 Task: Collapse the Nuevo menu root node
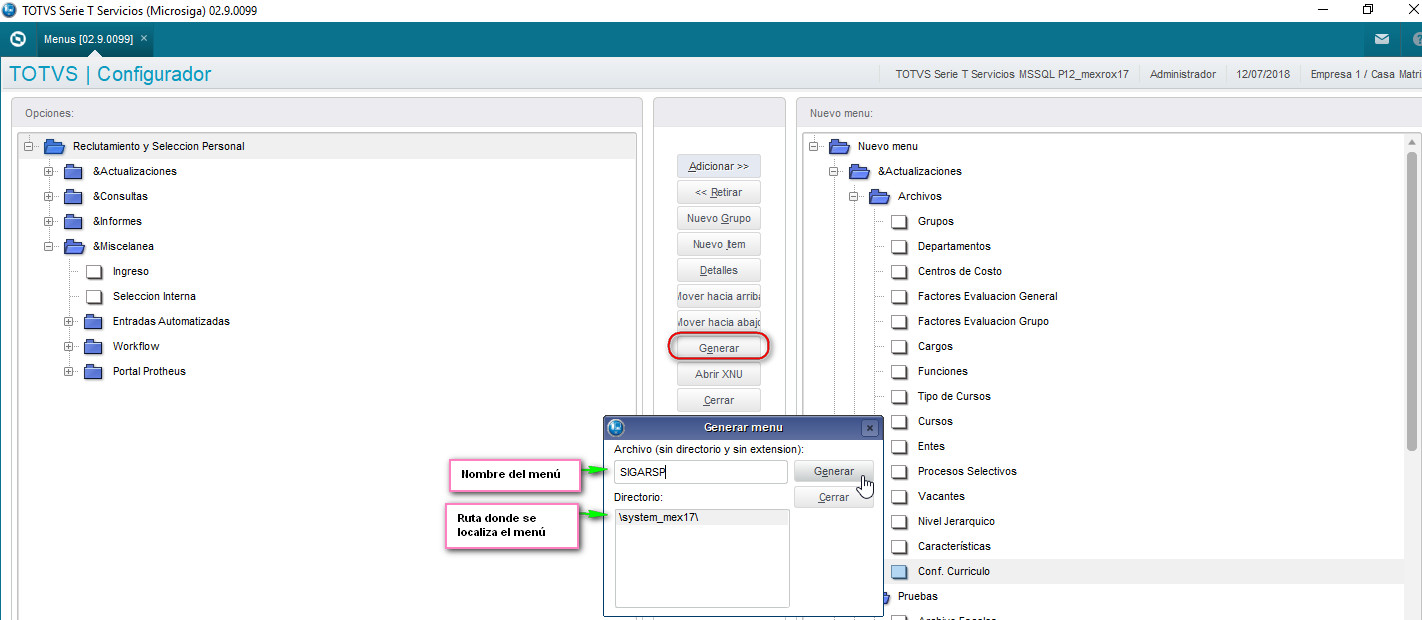pos(815,146)
